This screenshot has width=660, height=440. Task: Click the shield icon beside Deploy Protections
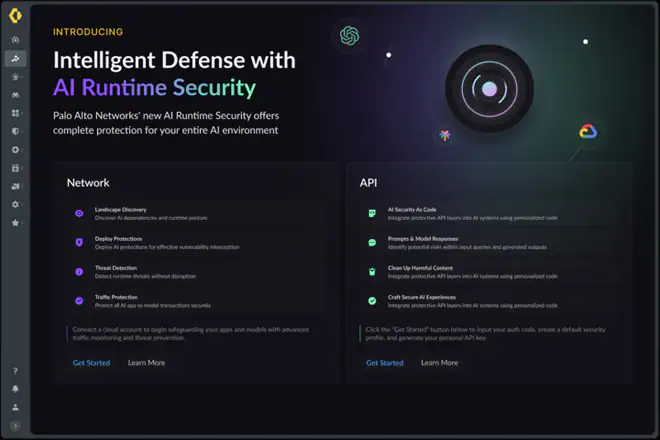click(79, 243)
